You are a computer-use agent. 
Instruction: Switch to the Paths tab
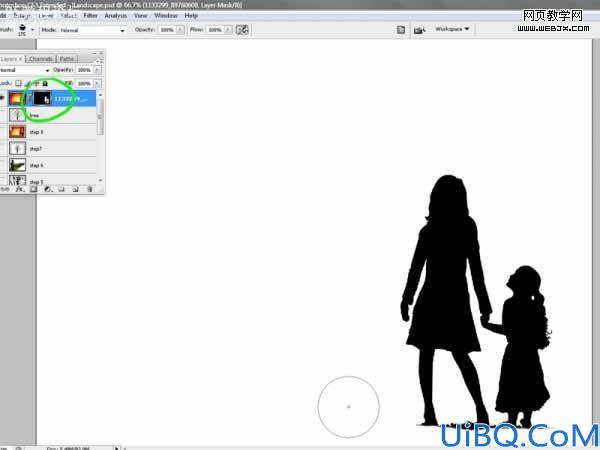tap(67, 59)
